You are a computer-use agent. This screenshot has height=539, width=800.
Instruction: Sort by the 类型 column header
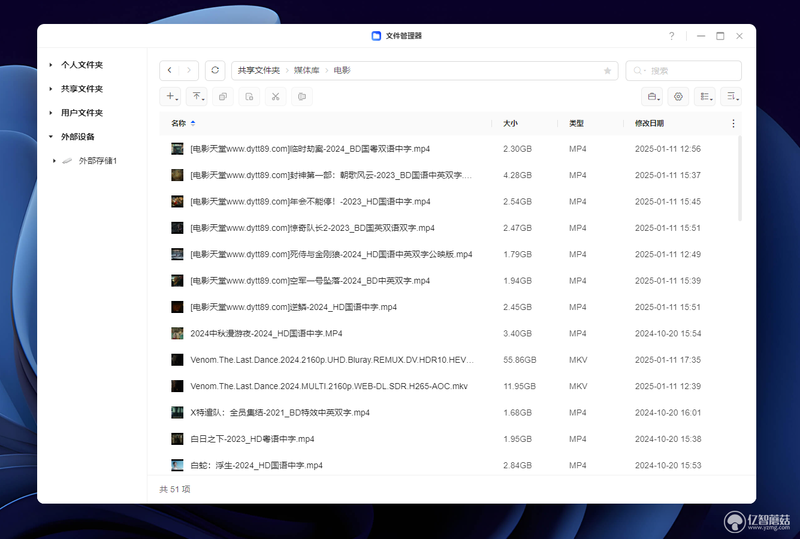point(577,124)
